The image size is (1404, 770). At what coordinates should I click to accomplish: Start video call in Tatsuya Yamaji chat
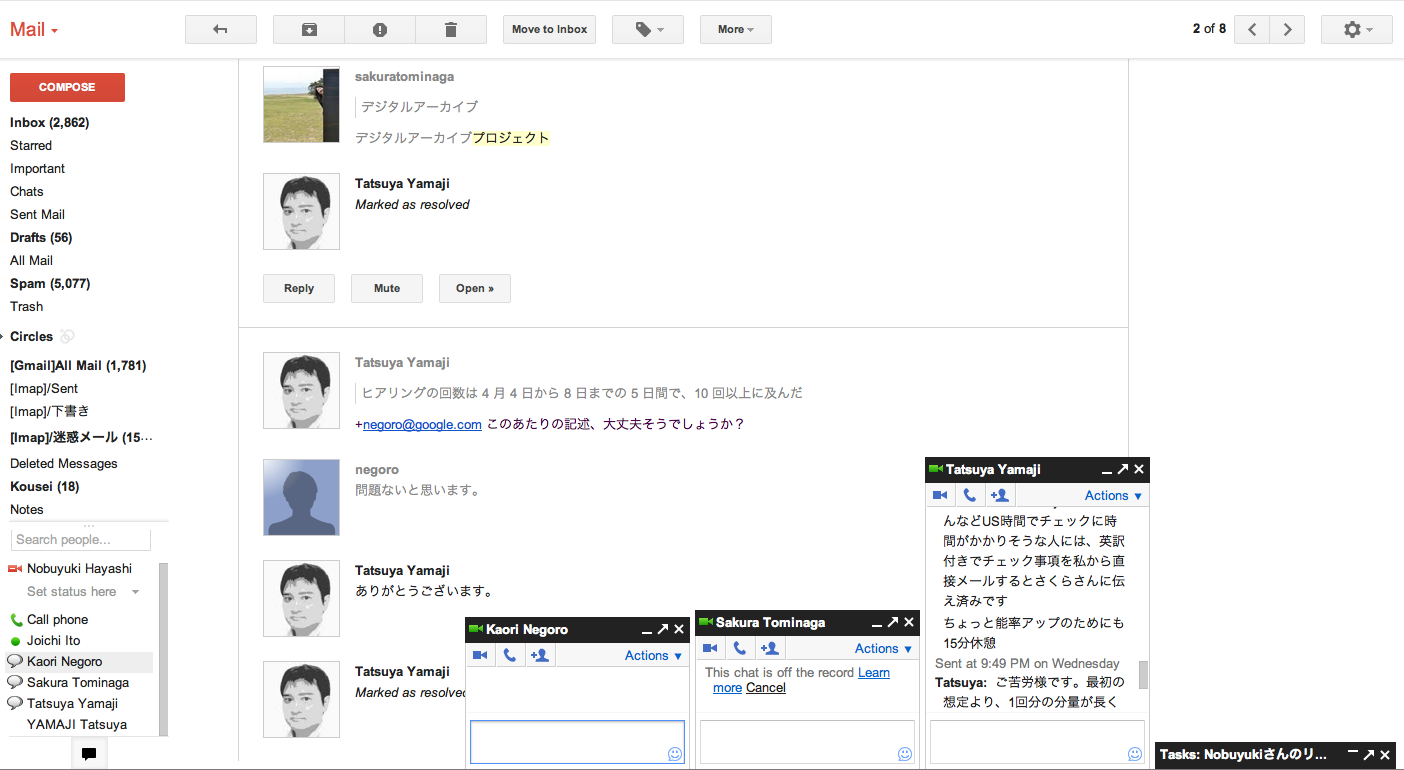point(941,495)
